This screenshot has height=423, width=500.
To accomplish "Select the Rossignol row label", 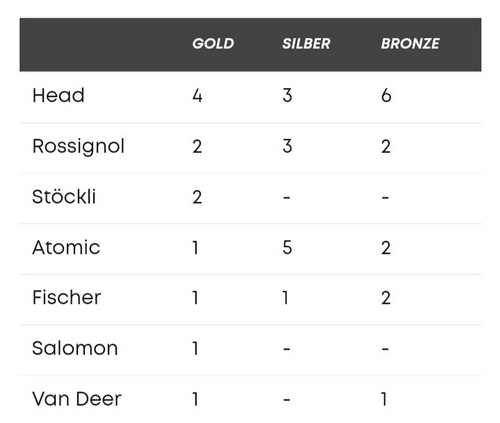I will 78,147.
